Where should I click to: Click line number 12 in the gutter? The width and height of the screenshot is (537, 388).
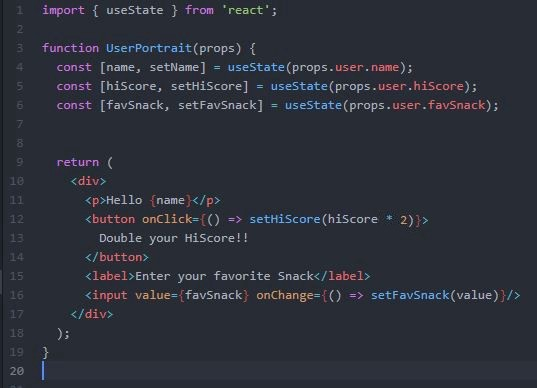(17, 219)
